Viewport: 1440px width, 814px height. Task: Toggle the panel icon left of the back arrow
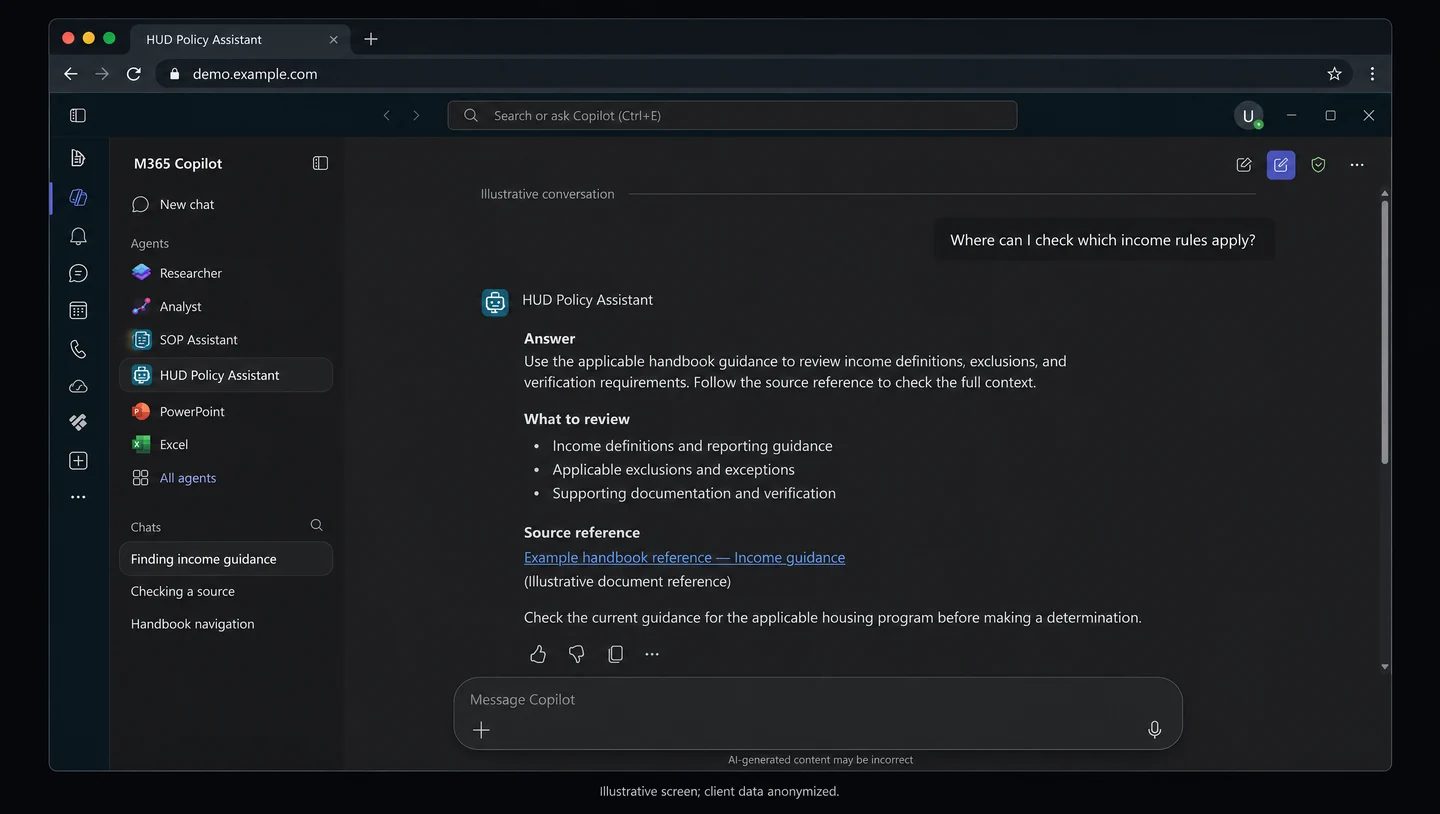(78, 115)
